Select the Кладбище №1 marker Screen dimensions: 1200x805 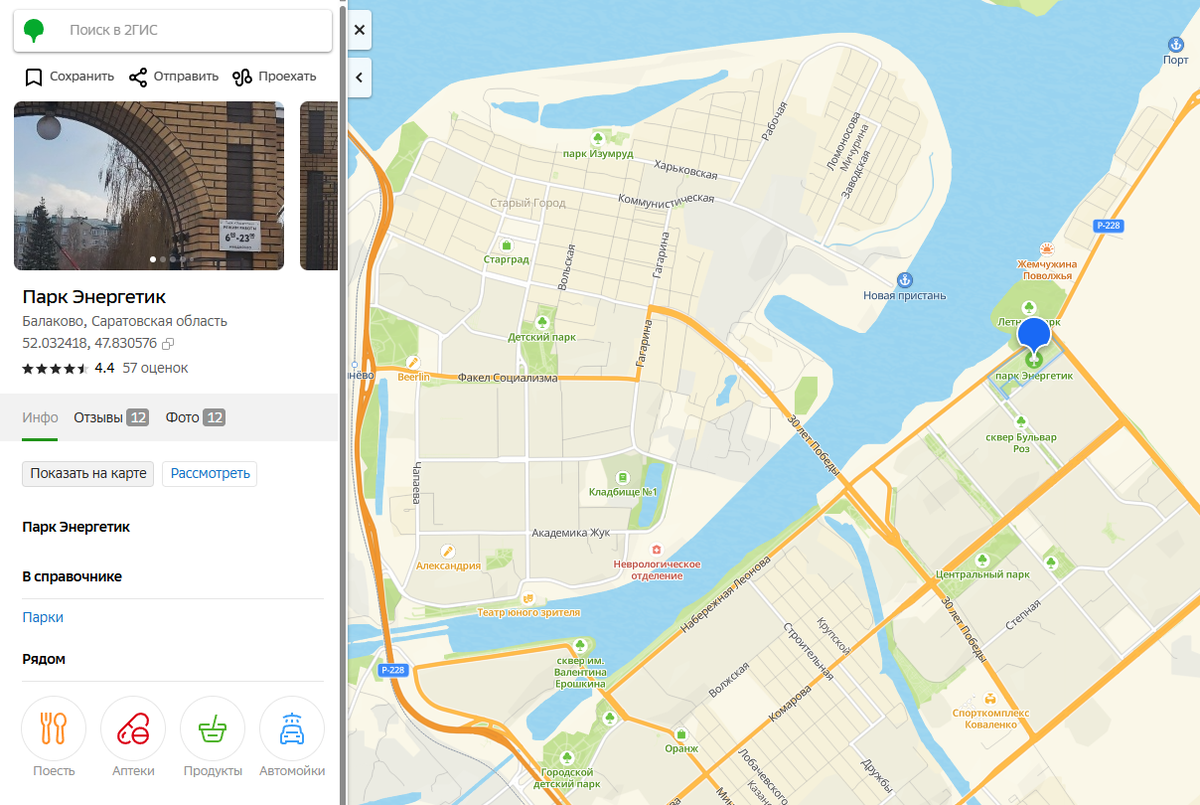(x=622, y=478)
